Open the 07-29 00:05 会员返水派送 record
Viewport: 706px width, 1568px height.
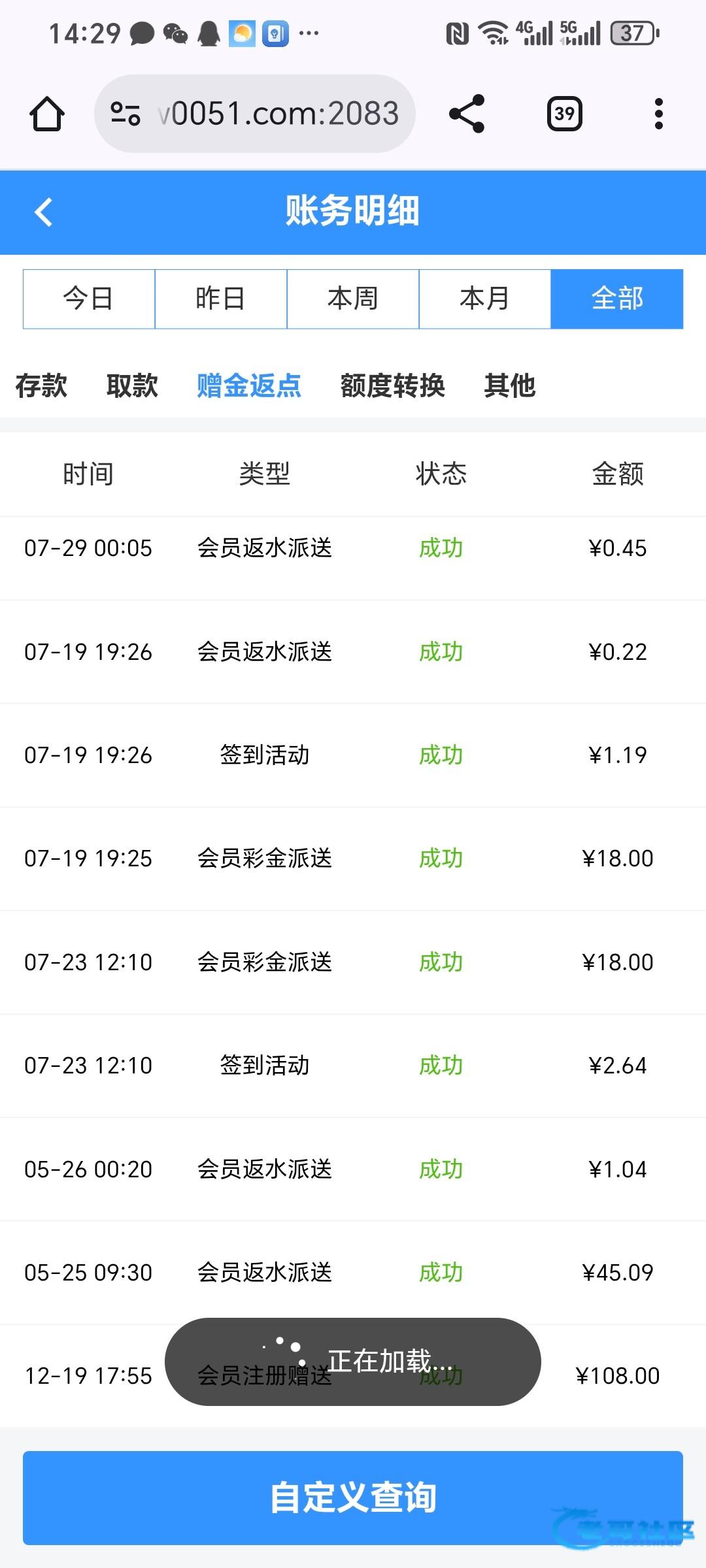click(x=353, y=548)
